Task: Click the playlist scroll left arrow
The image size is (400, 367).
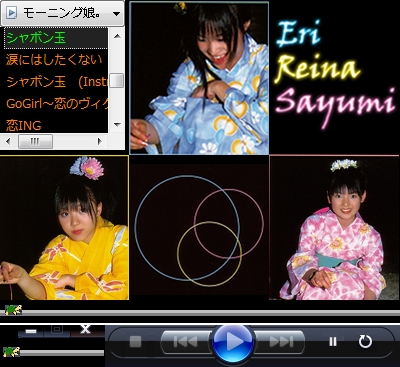Action: [x=9, y=141]
